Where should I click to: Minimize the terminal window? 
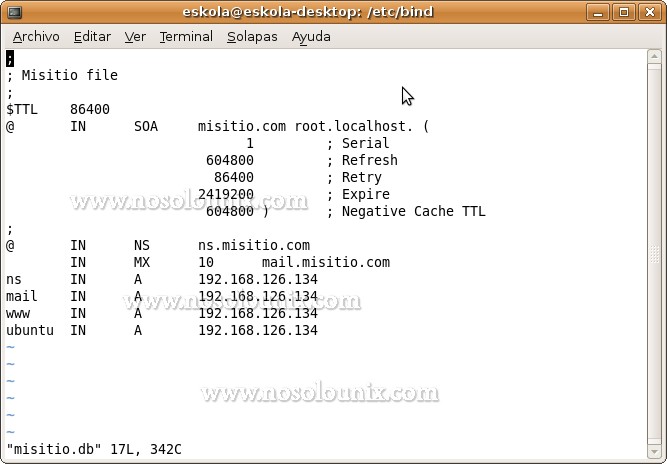(598, 12)
